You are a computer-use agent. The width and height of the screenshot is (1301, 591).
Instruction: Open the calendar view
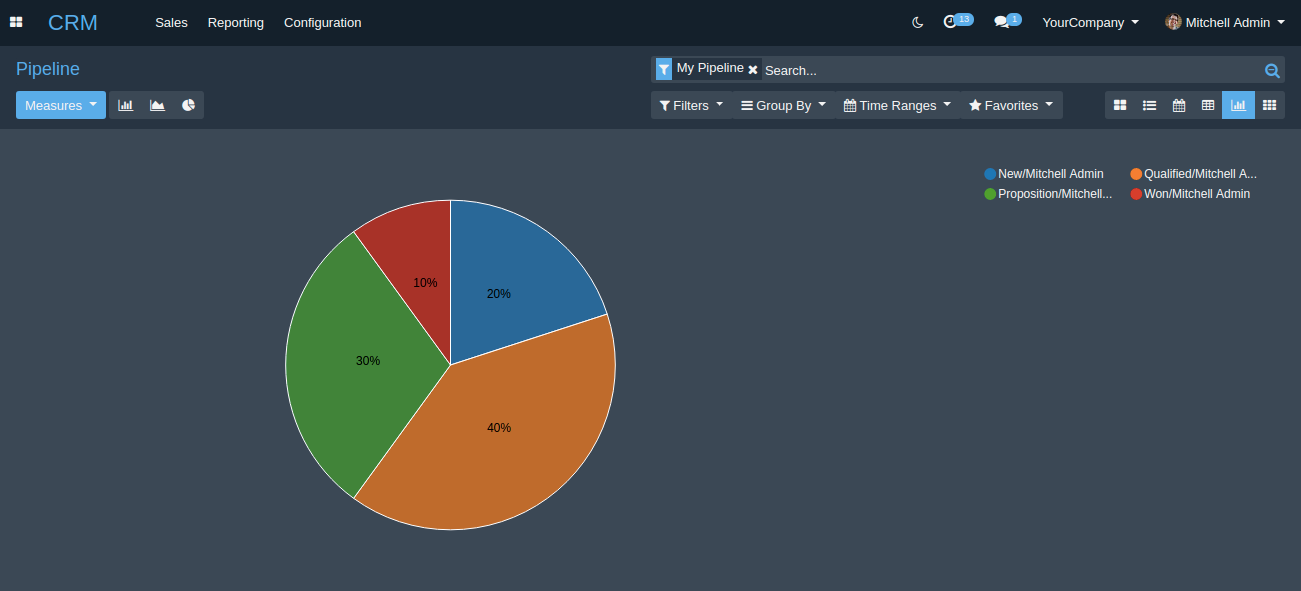click(1179, 105)
